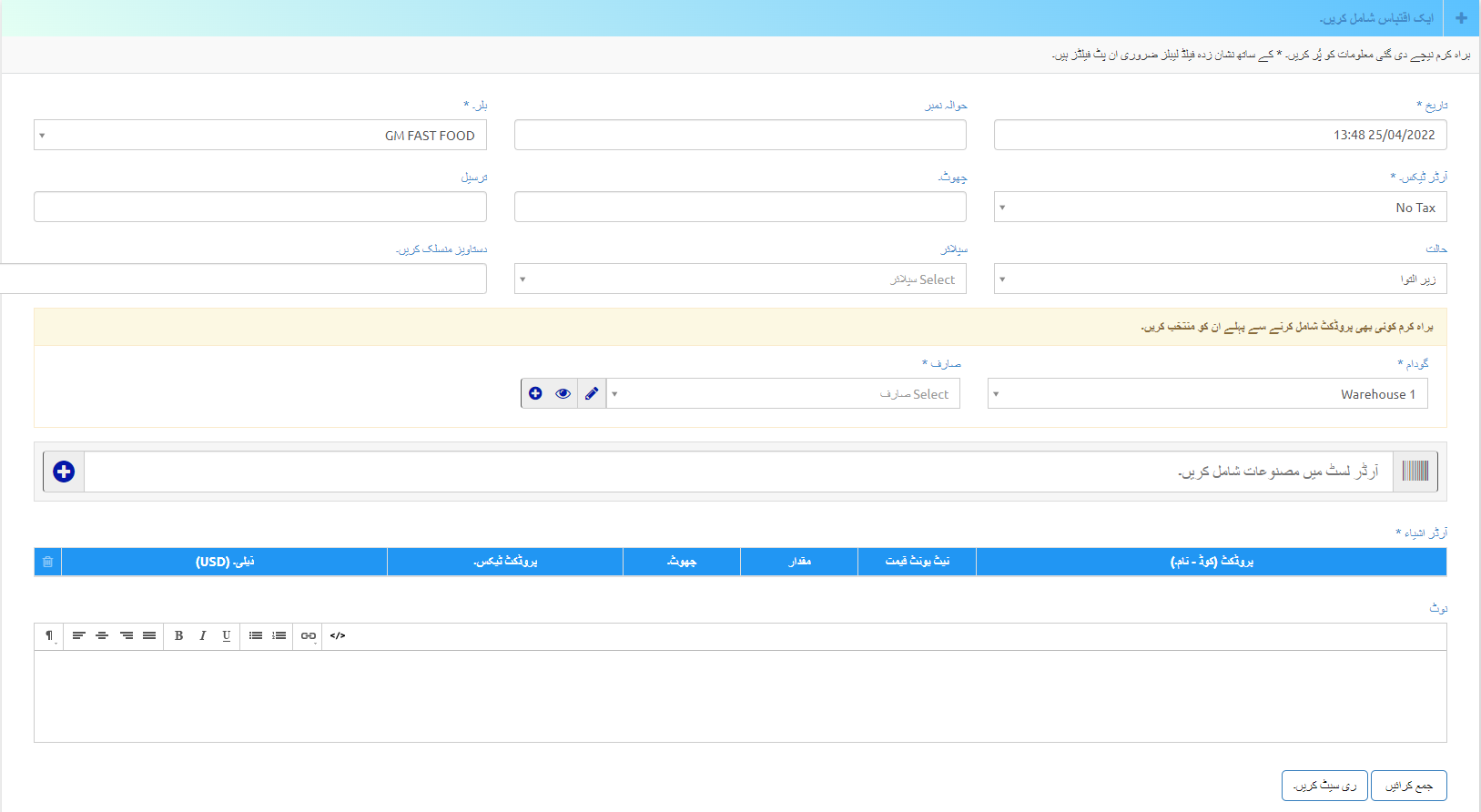Click the pencil icon to edit customer

tap(592, 393)
